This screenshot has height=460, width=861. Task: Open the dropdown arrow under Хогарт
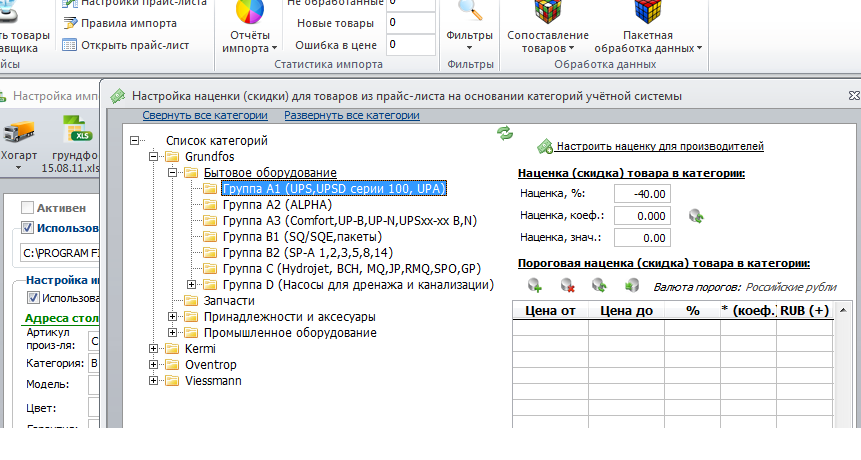(18, 167)
